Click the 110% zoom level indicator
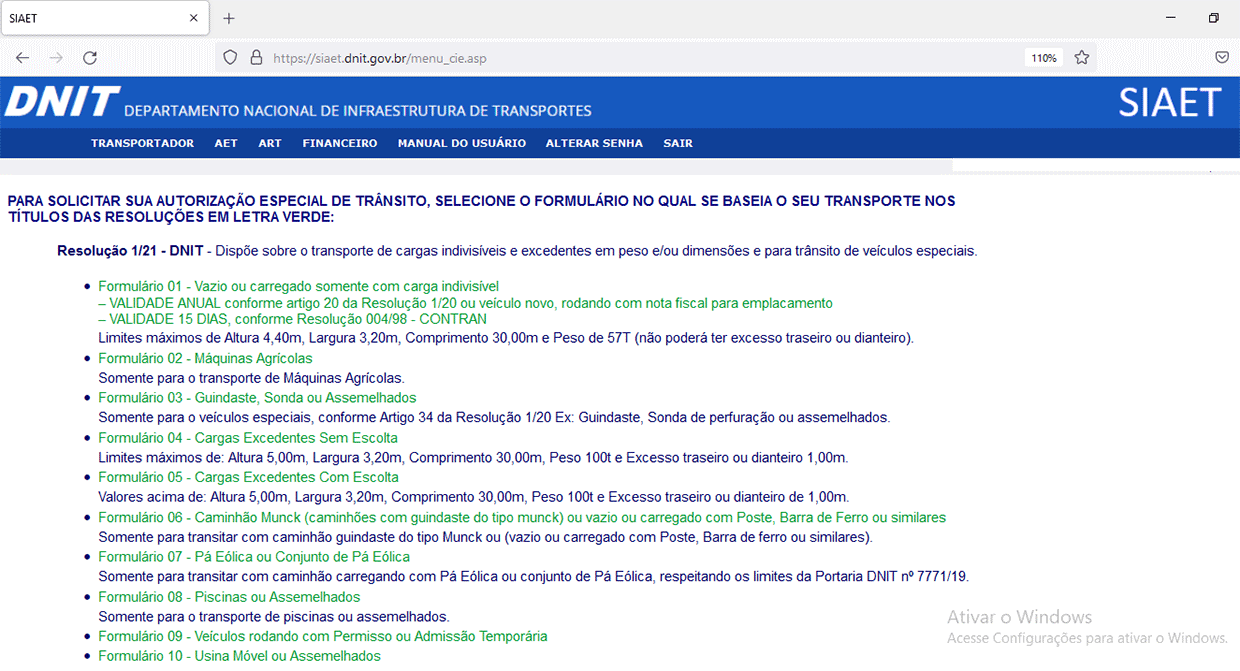The height and width of the screenshot is (671, 1240). point(1044,58)
